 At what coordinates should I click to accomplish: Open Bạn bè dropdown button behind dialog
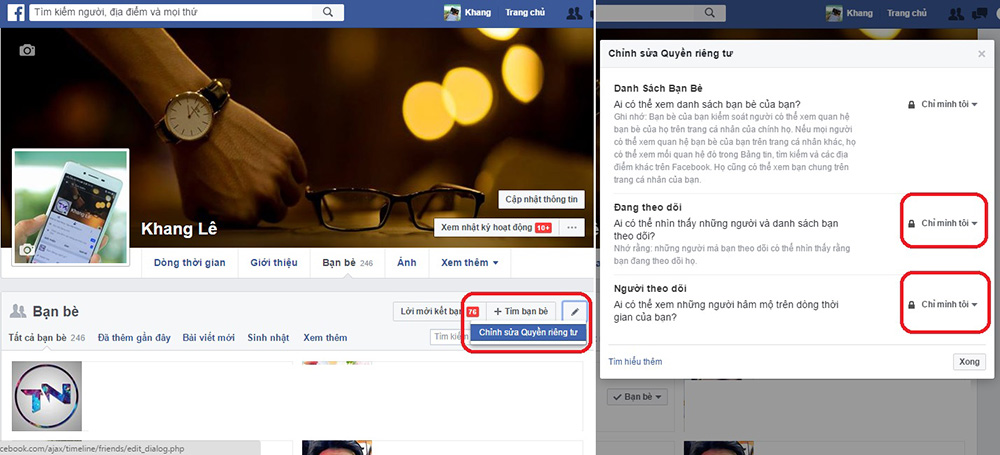[x=636, y=397]
